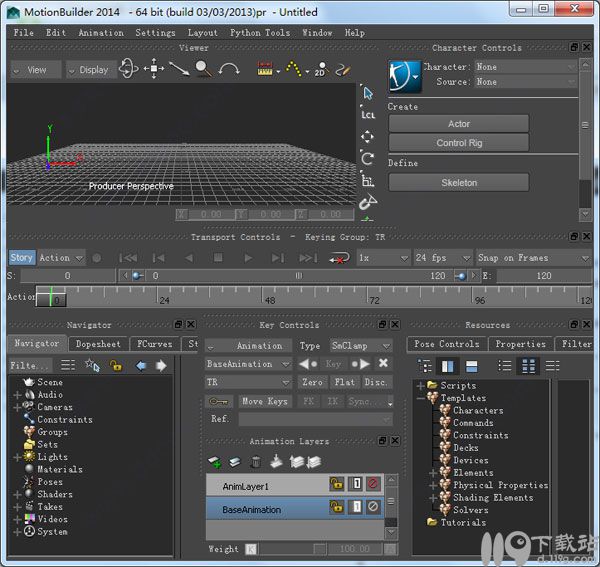Viewport: 600px width, 567px height.
Task: Go to start of take
Action: tap(128, 258)
